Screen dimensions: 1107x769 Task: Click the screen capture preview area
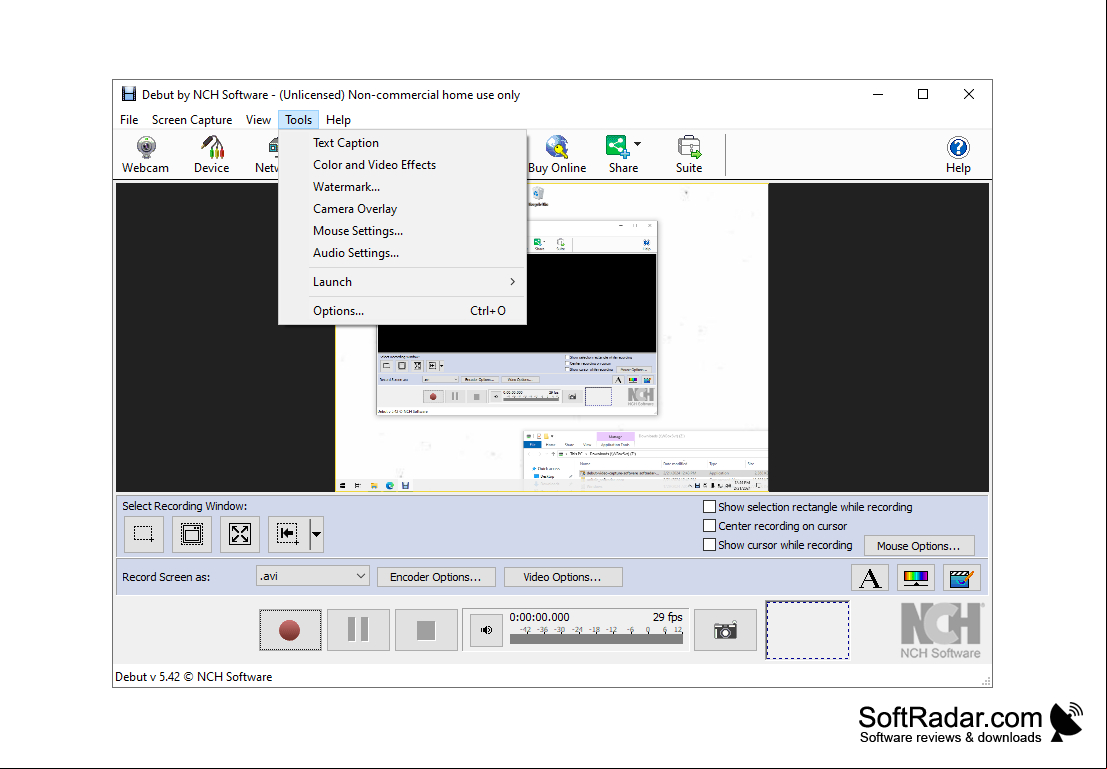(x=551, y=338)
